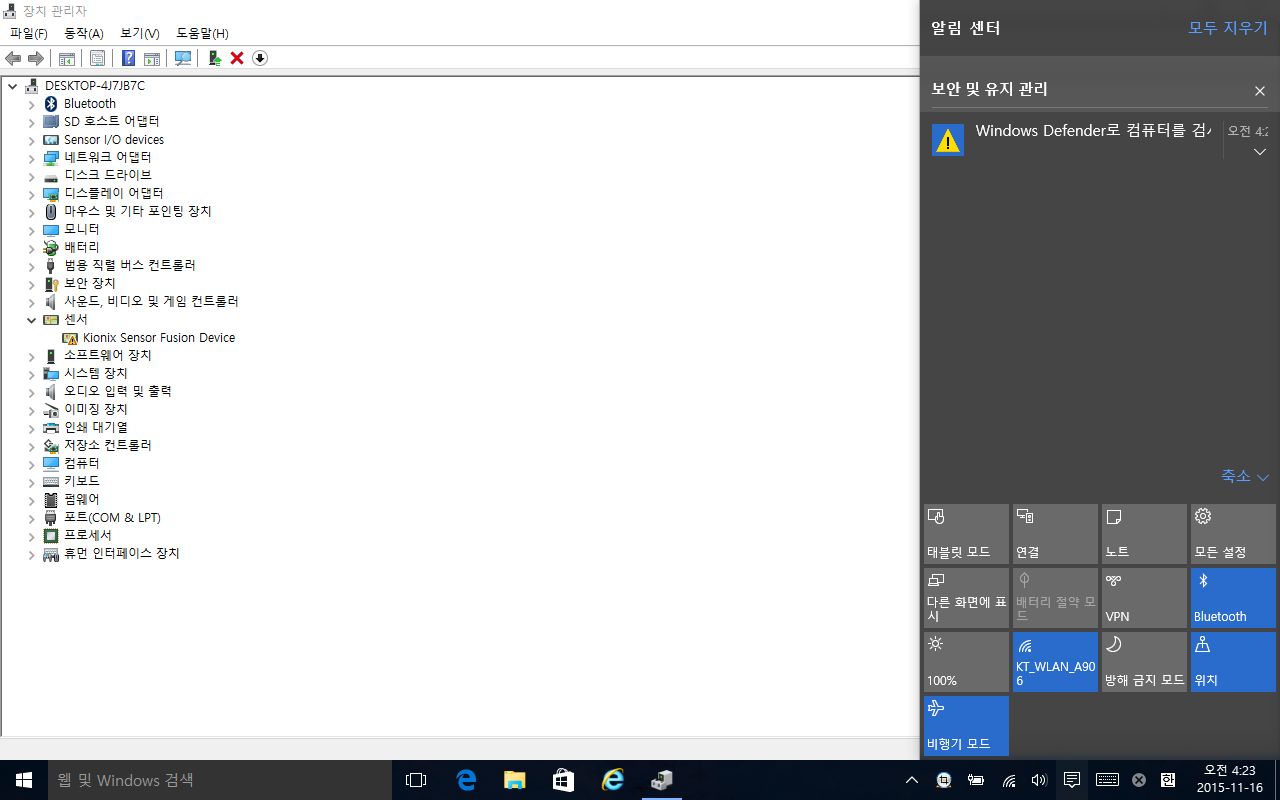
Task: Expand the 시스템 장치 node arrow
Action: pos(31,374)
